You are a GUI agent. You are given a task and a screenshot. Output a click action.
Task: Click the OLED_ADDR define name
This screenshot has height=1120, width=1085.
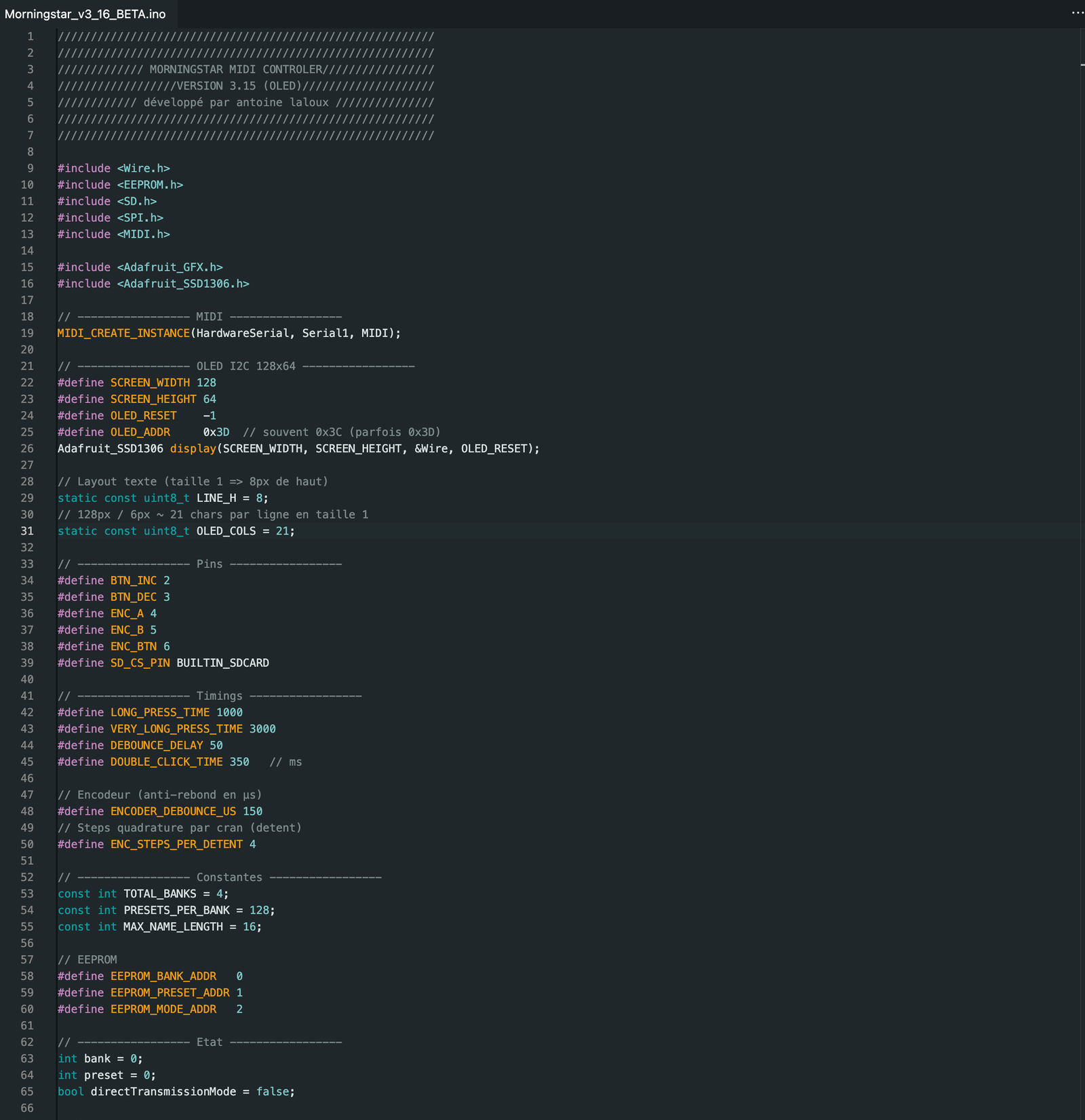click(x=140, y=432)
